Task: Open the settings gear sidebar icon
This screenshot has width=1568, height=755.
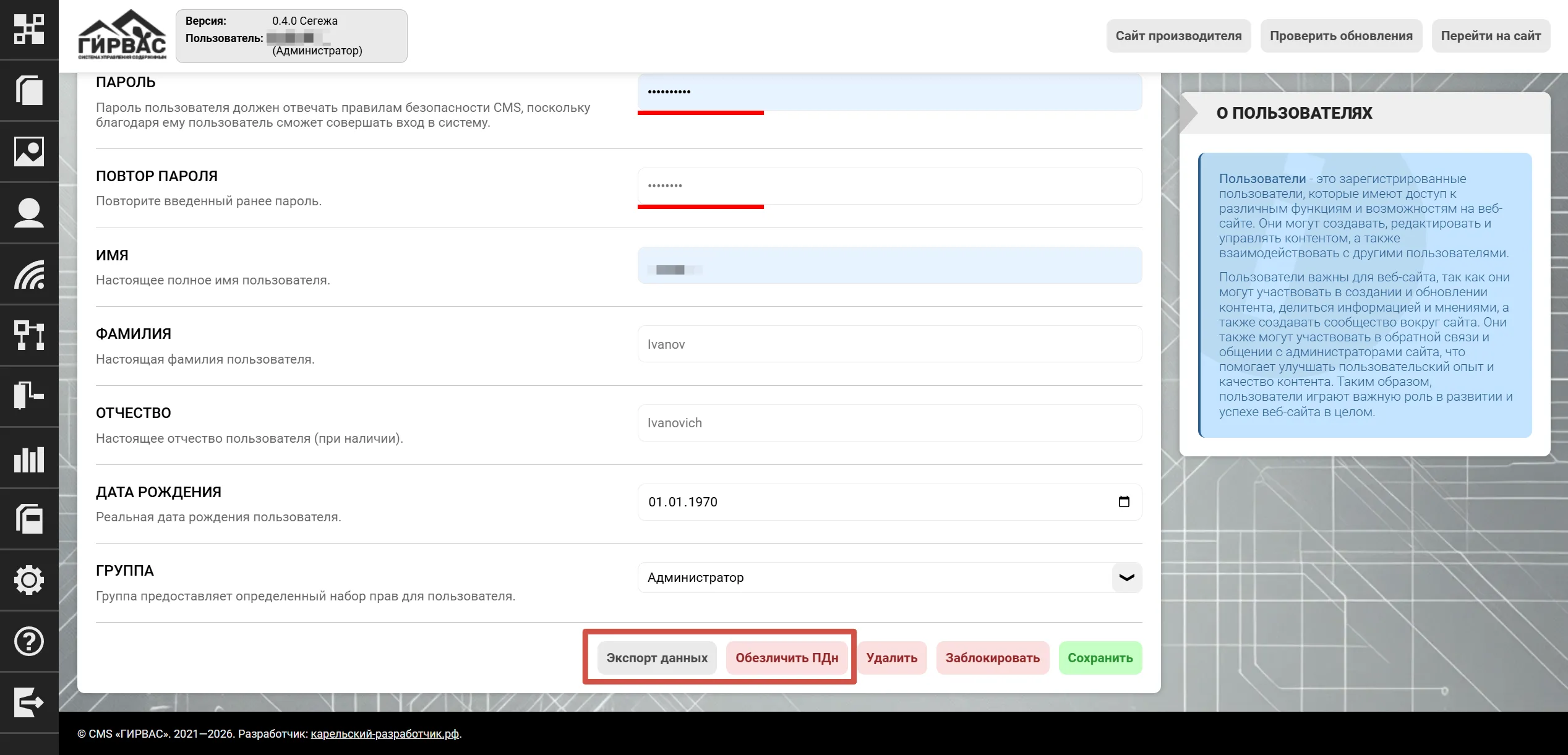Action: point(29,580)
